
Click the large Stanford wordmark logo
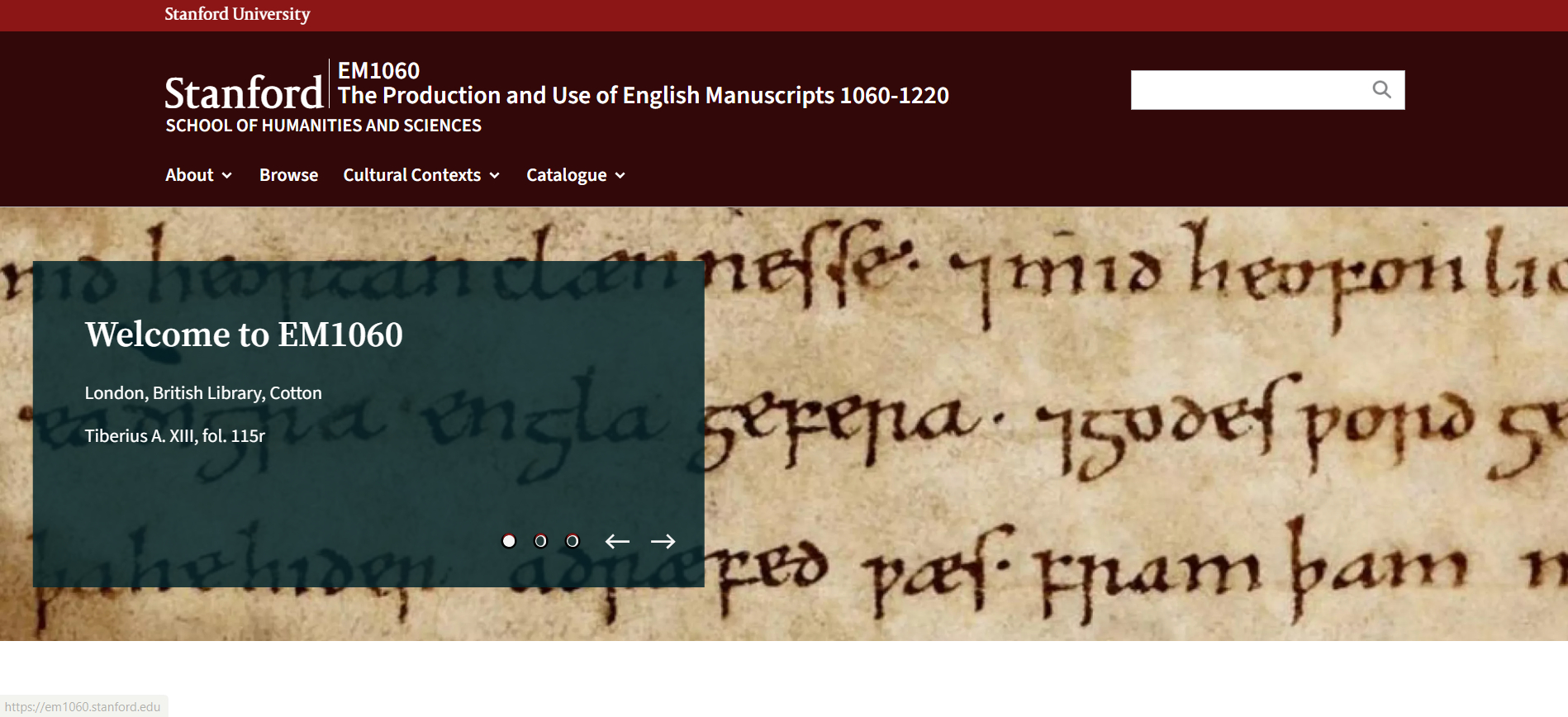click(244, 93)
